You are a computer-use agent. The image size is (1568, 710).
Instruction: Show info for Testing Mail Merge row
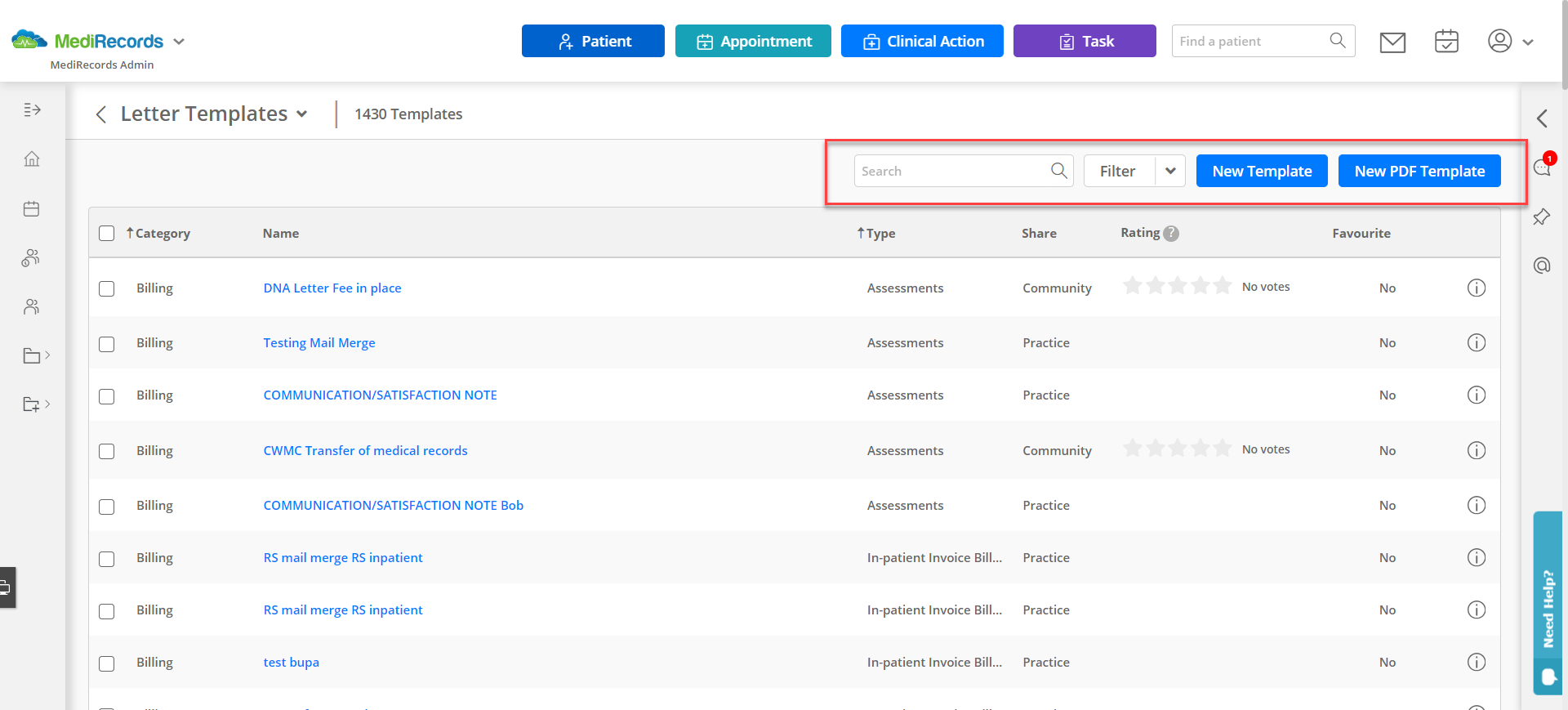(x=1477, y=342)
